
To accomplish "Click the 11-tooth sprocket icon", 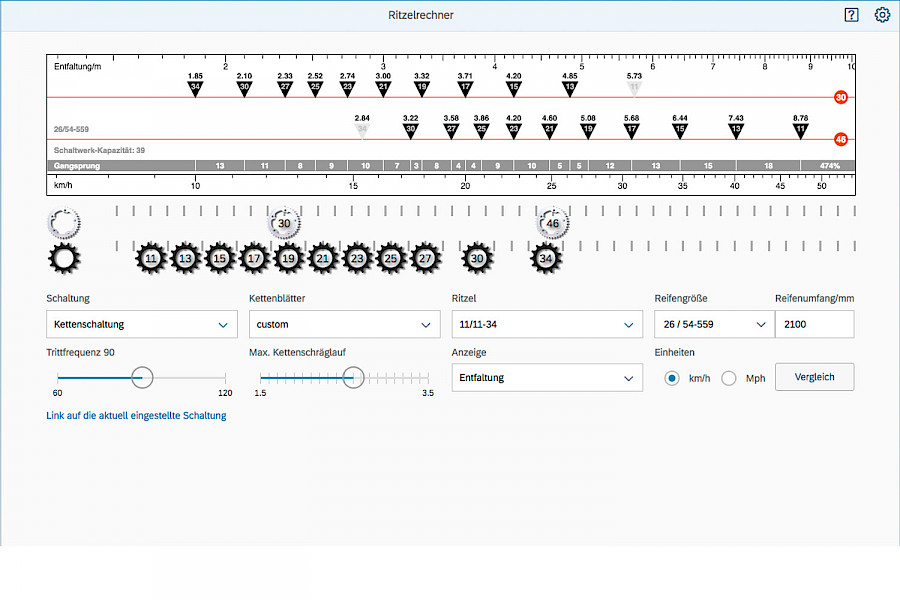I will click(x=151, y=258).
